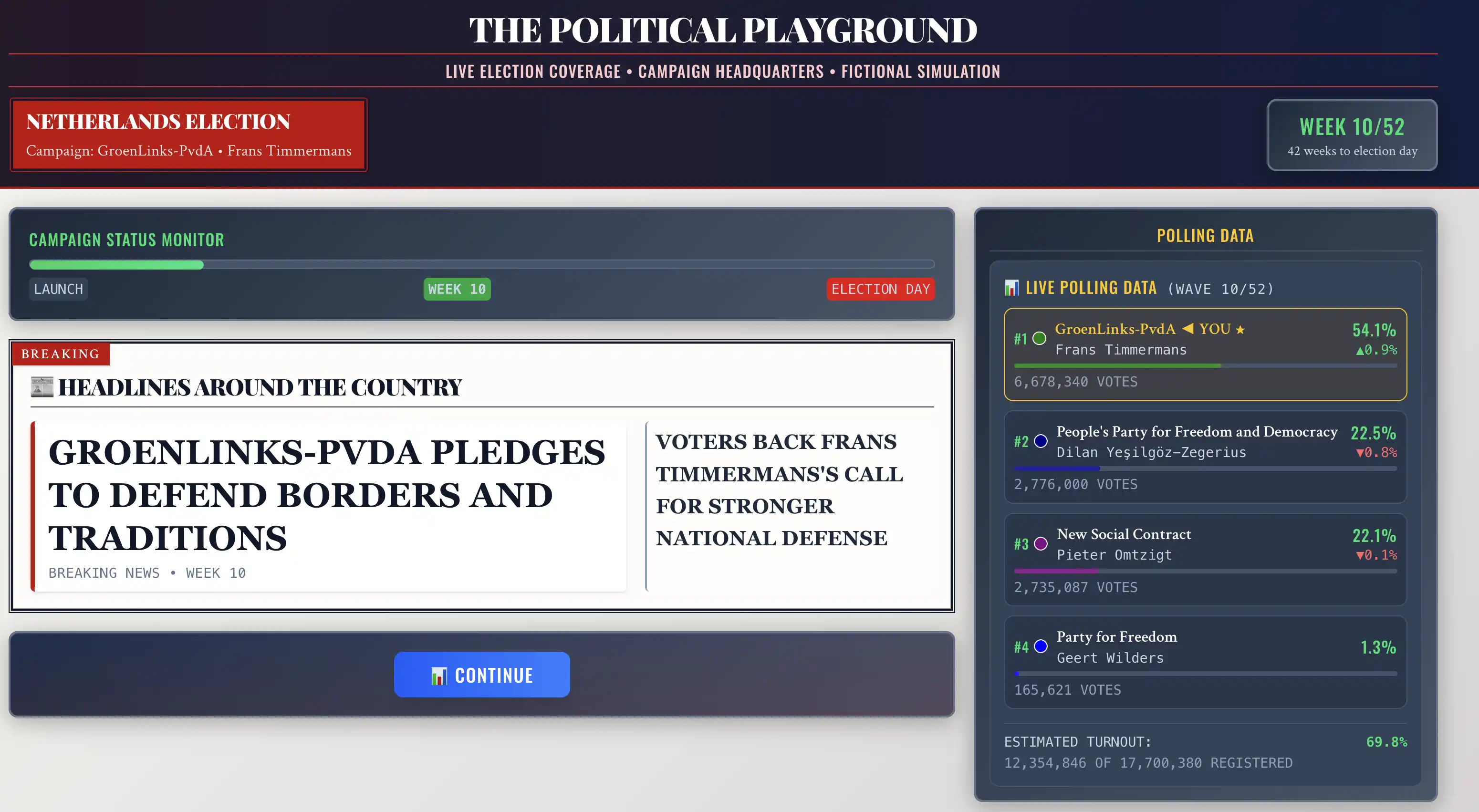
Task: Click THE POLITICAL PLAYGROUND title
Action: (723, 30)
